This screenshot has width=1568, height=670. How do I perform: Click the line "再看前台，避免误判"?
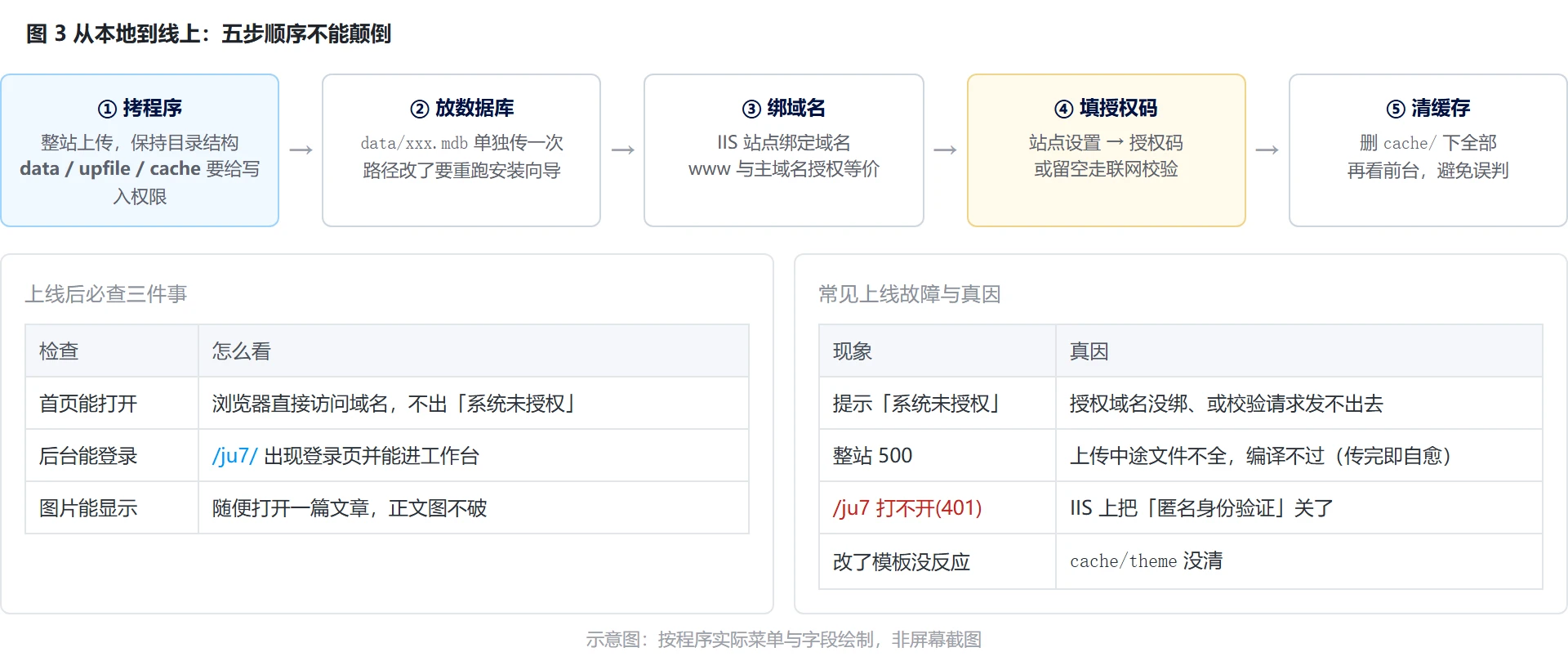(x=1428, y=170)
